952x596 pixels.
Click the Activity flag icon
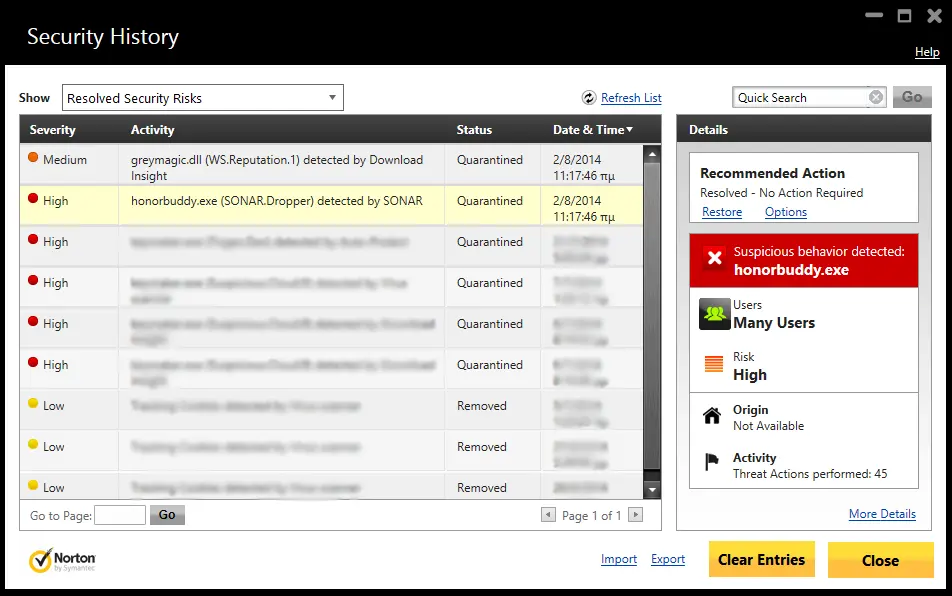pyautogui.click(x=712, y=464)
